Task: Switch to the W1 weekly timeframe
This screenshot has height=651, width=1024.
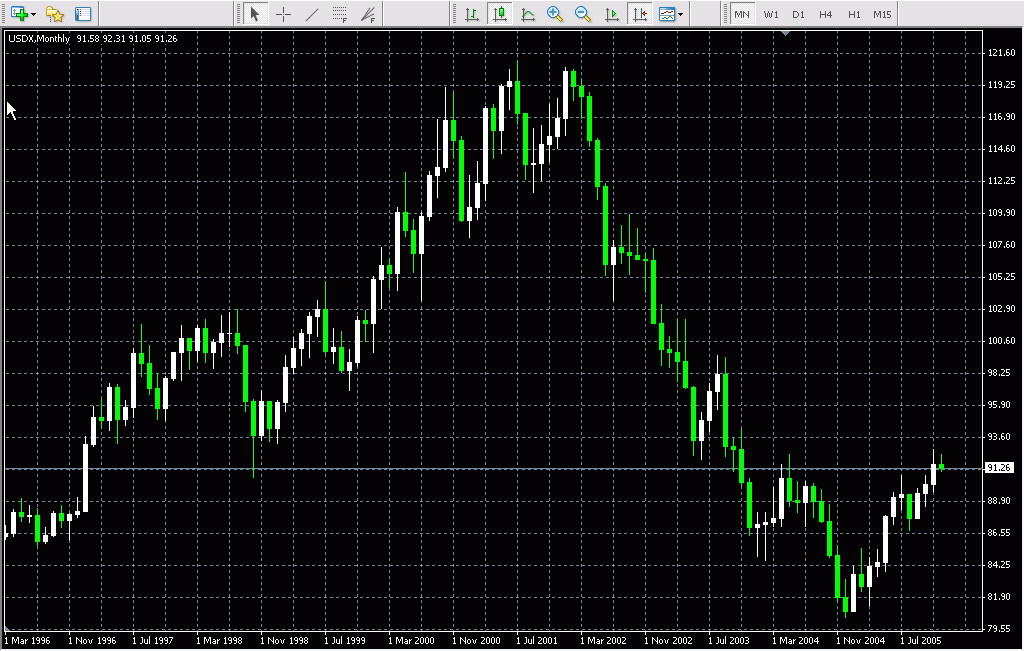Action: (771, 14)
